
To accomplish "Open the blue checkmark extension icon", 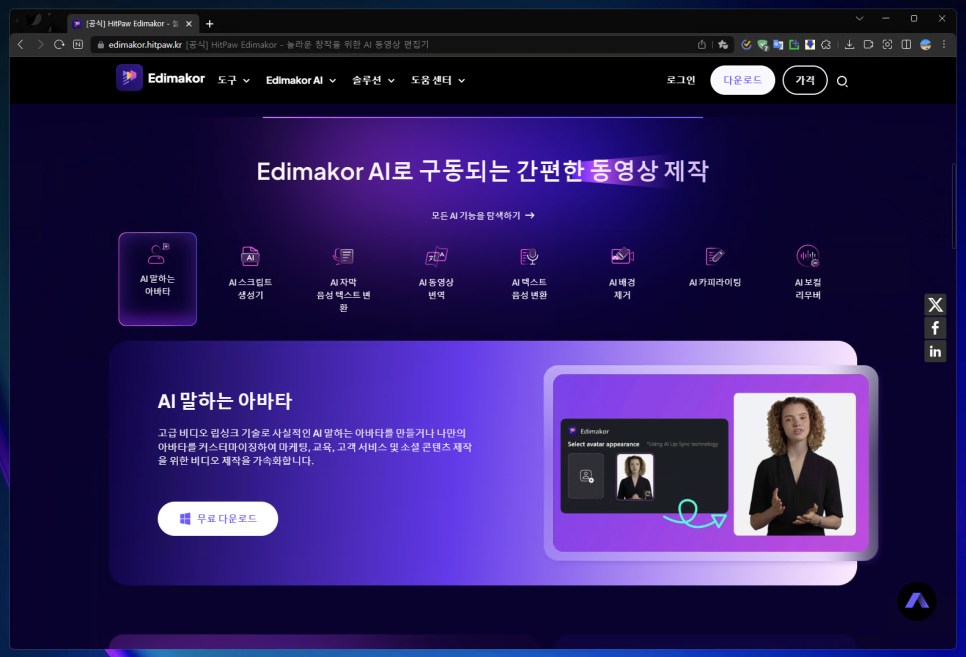I will pyautogui.click(x=746, y=44).
